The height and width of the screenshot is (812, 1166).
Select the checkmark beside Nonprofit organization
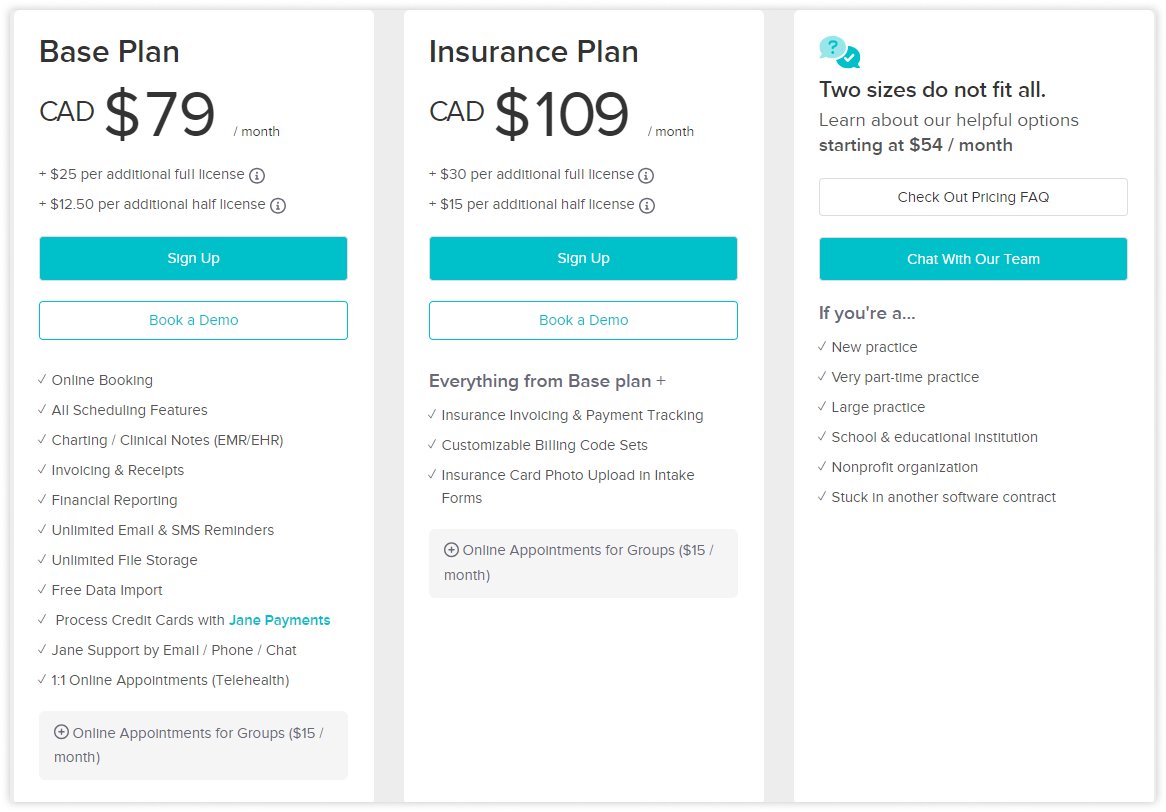pos(822,467)
